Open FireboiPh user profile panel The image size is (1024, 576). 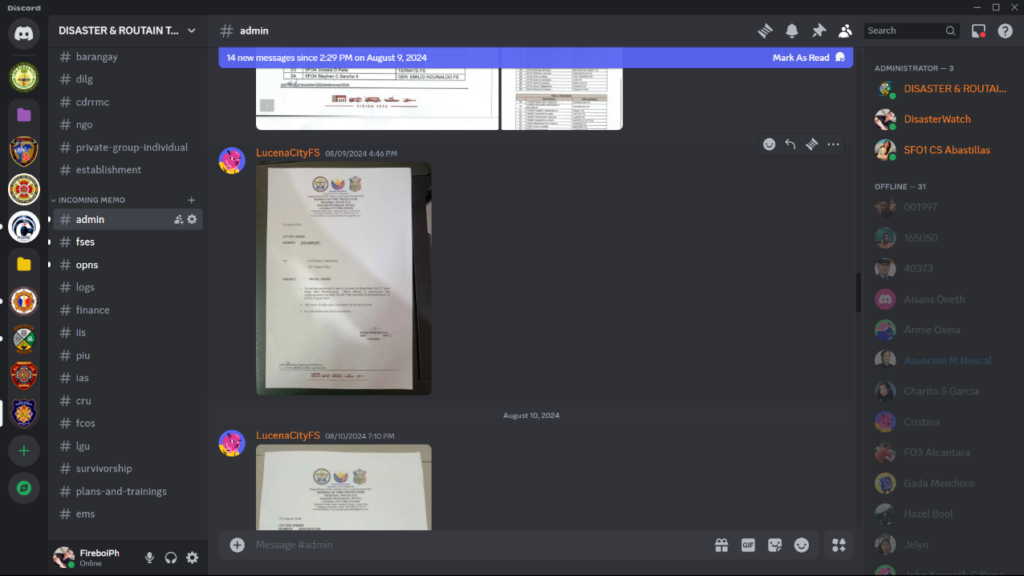(94, 558)
